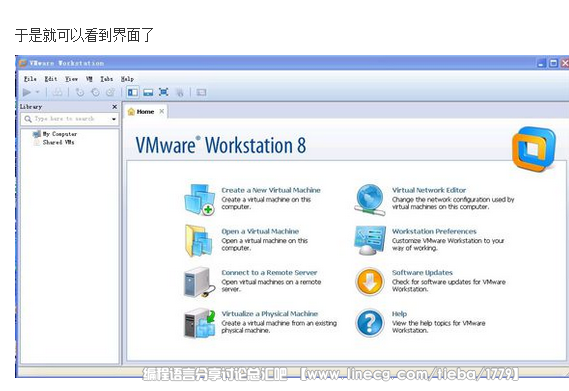
Task: Click the Create a New Virtual Machine link
Action: [x=271, y=190]
